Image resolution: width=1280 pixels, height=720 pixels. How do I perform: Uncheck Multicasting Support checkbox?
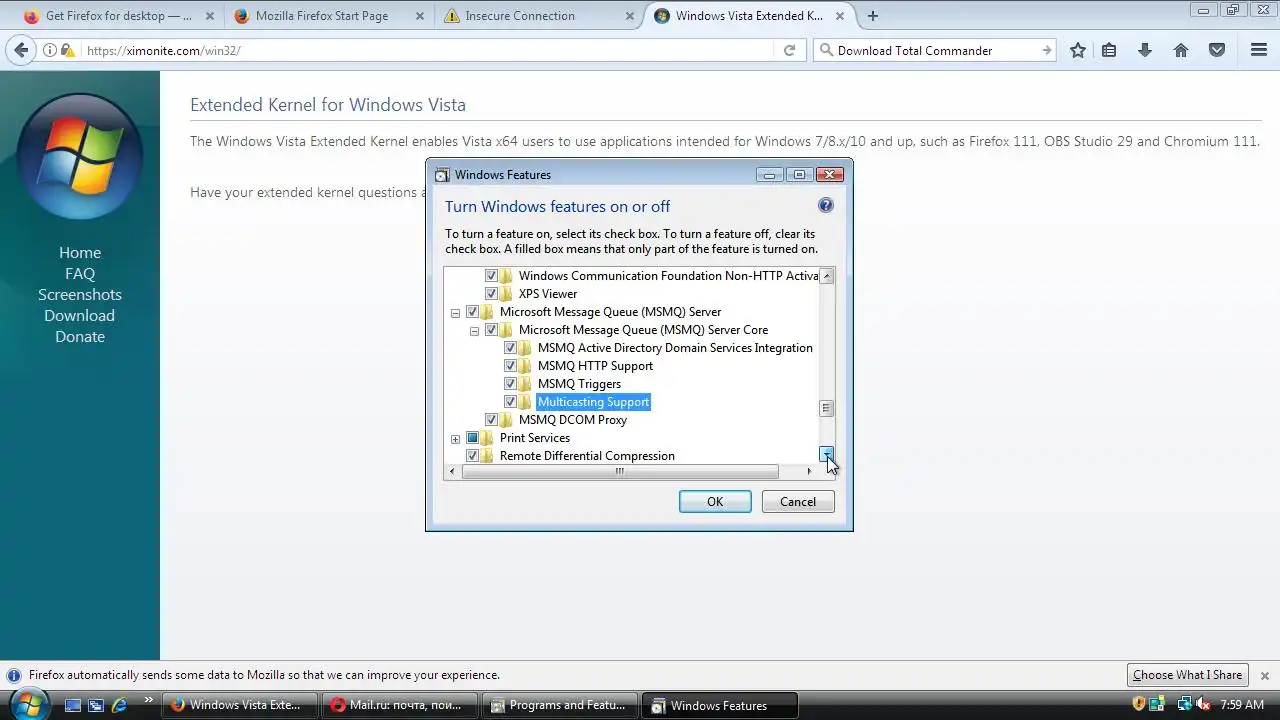coord(510,402)
